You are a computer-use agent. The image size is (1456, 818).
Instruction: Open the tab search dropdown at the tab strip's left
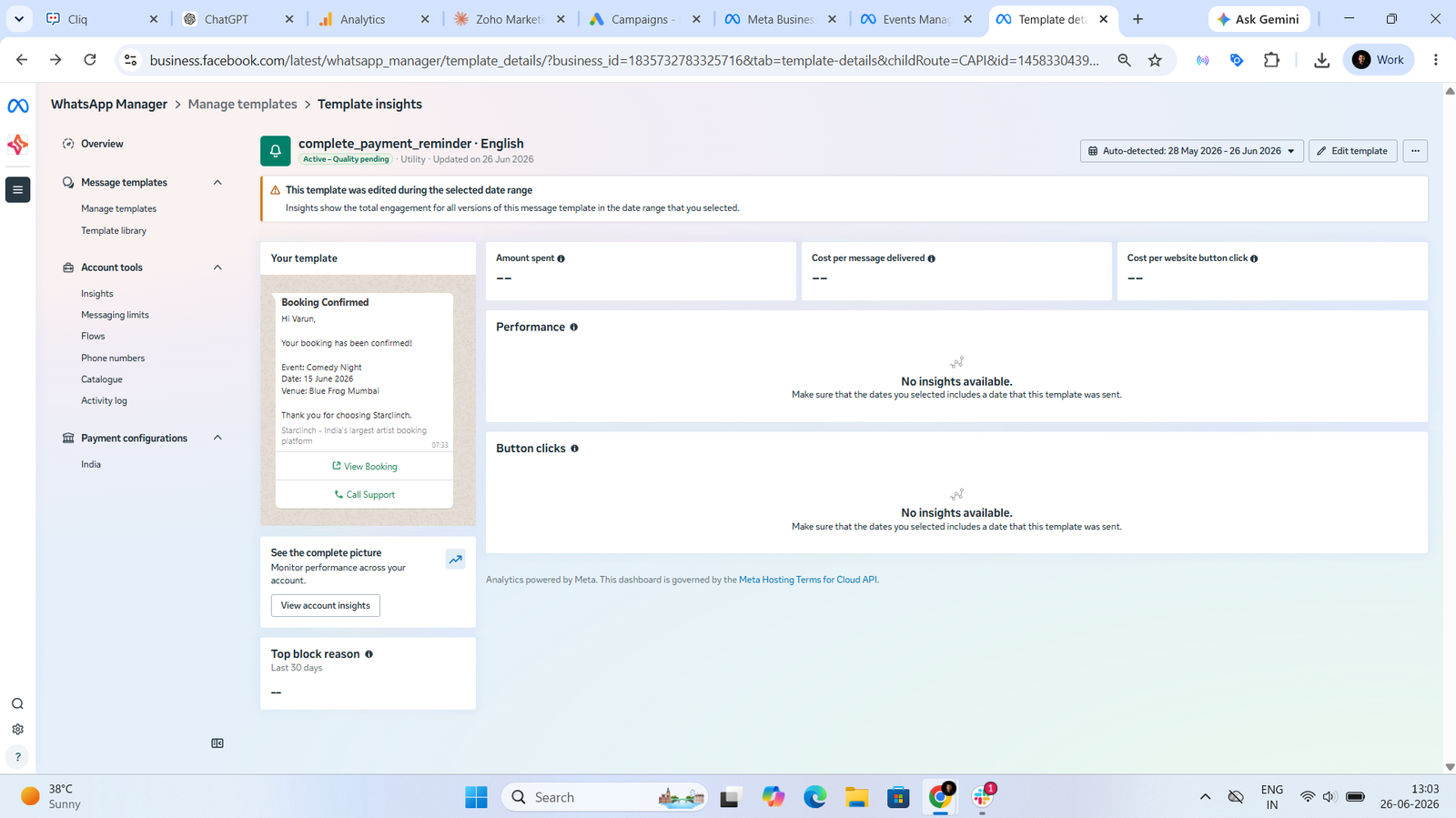pos(18,19)
